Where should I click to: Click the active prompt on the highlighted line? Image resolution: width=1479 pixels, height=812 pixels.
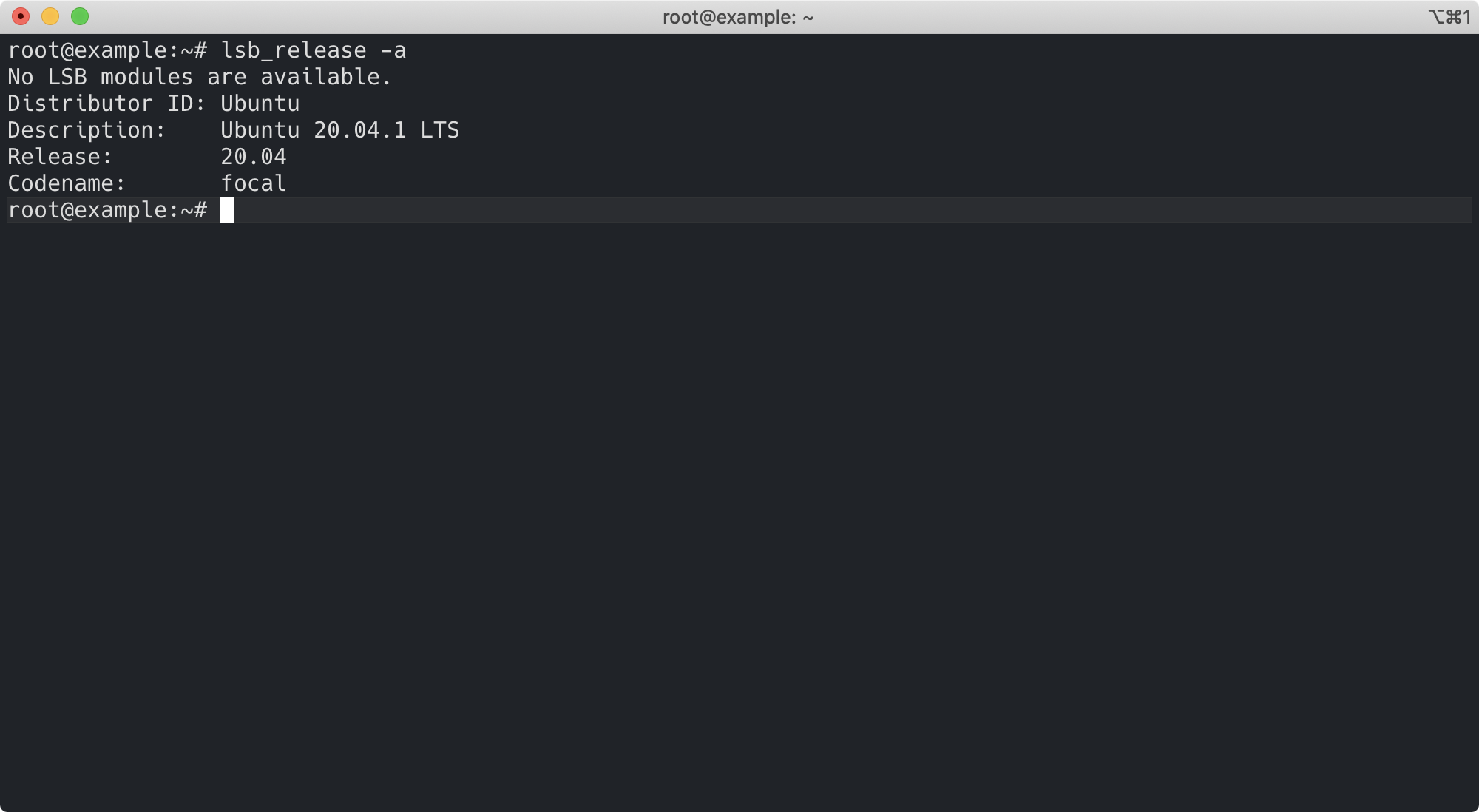(106, 210)
